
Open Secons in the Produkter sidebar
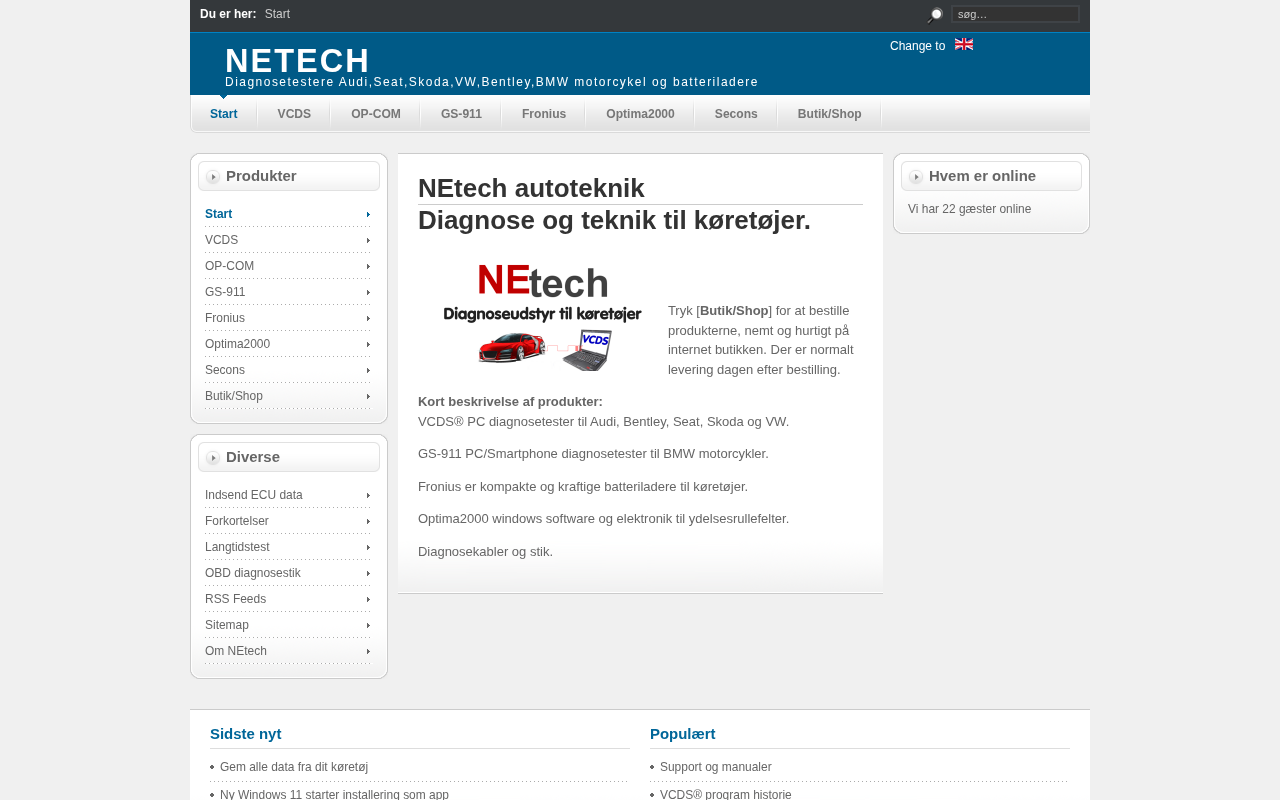(288, 370)
